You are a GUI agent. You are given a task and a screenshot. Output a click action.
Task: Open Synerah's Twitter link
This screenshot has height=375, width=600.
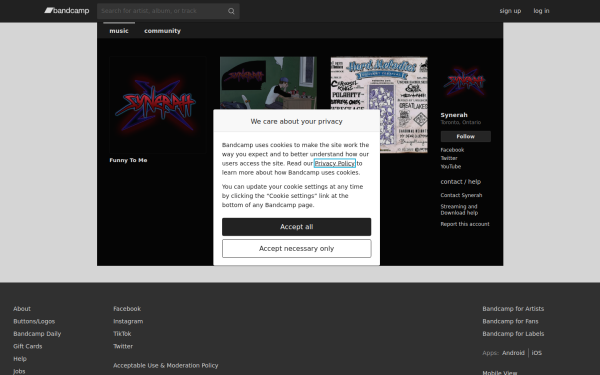pos(449,158)
